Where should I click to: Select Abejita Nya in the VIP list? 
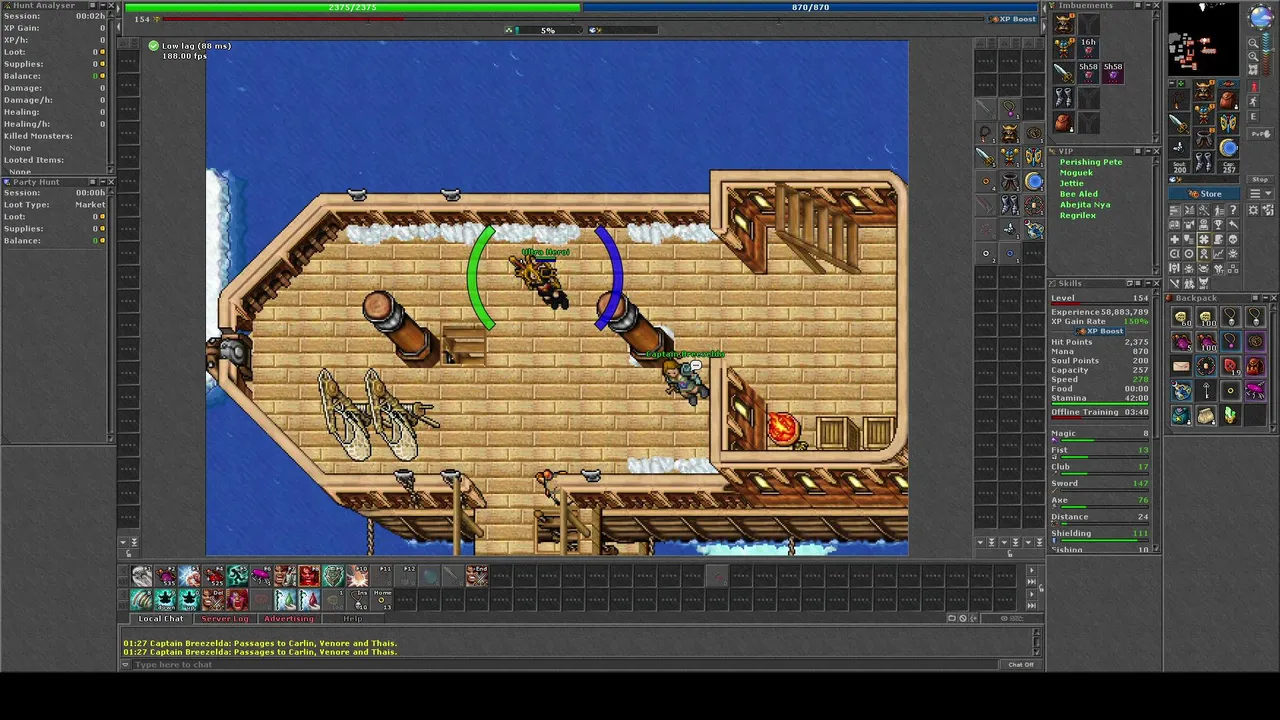point(1085,205)
